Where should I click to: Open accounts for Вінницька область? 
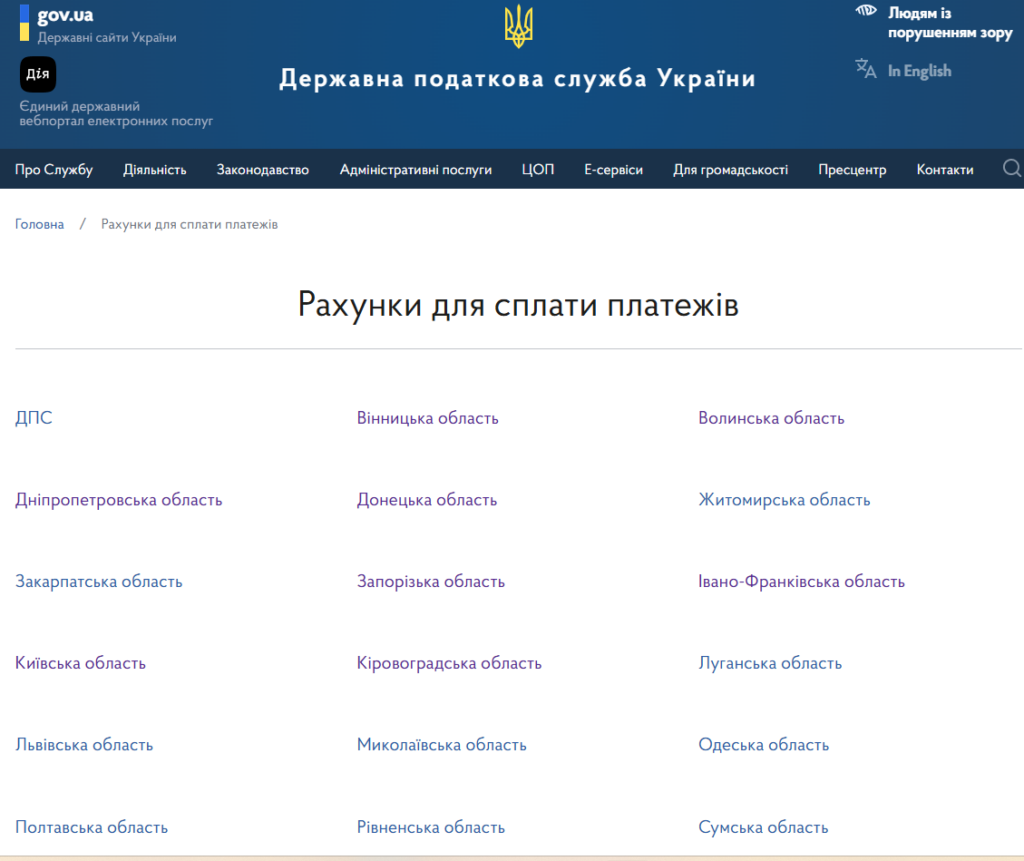point(427,418)
